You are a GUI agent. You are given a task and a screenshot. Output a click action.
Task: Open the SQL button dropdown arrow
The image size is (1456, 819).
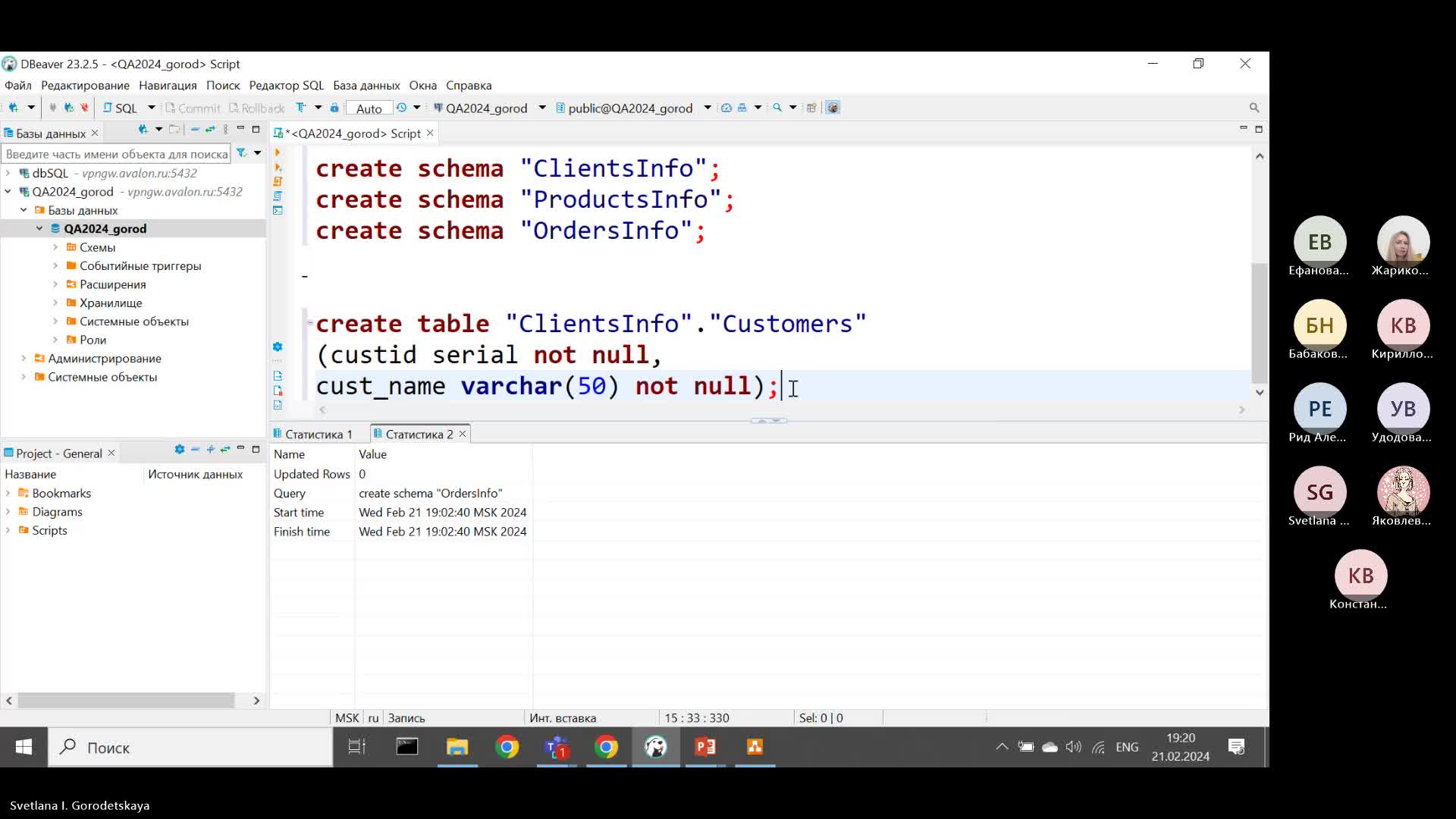click(x=152, y=108)
